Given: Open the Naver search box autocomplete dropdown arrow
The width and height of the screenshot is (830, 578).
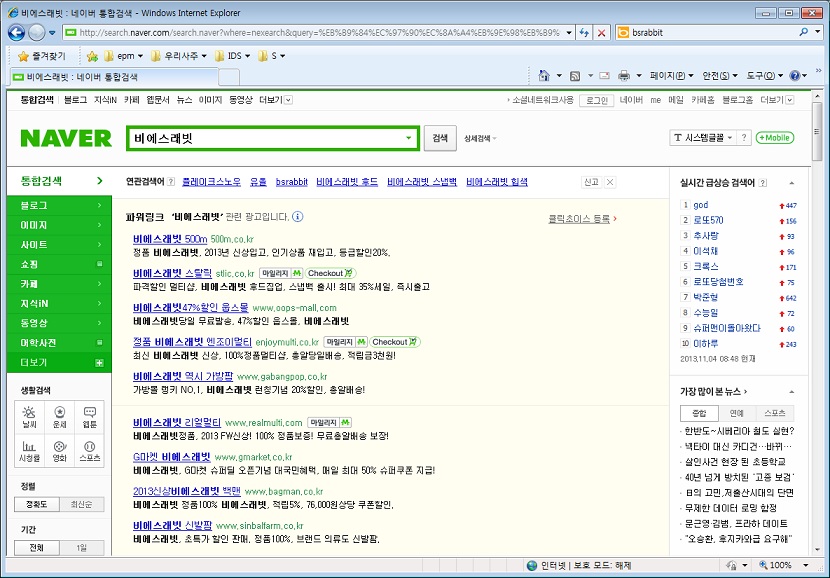Looking at the screenshot, I should point(408,138).
